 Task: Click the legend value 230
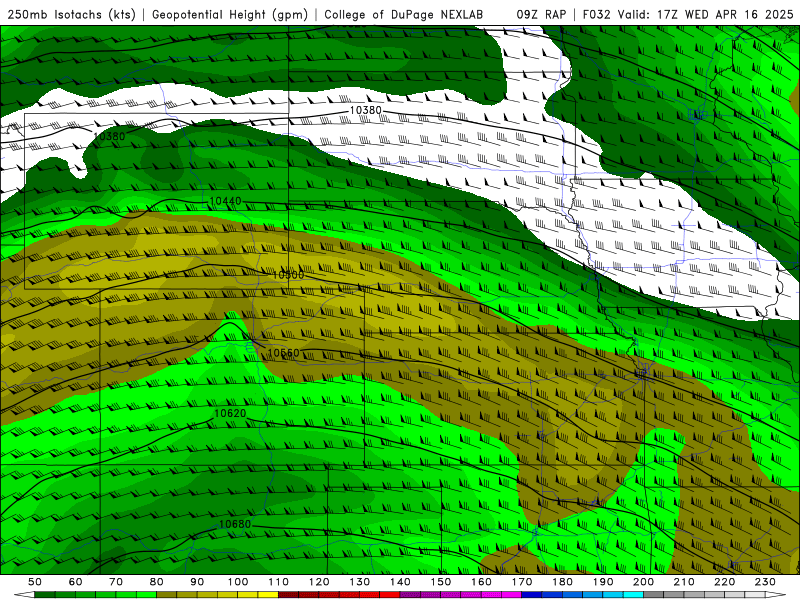765,582
